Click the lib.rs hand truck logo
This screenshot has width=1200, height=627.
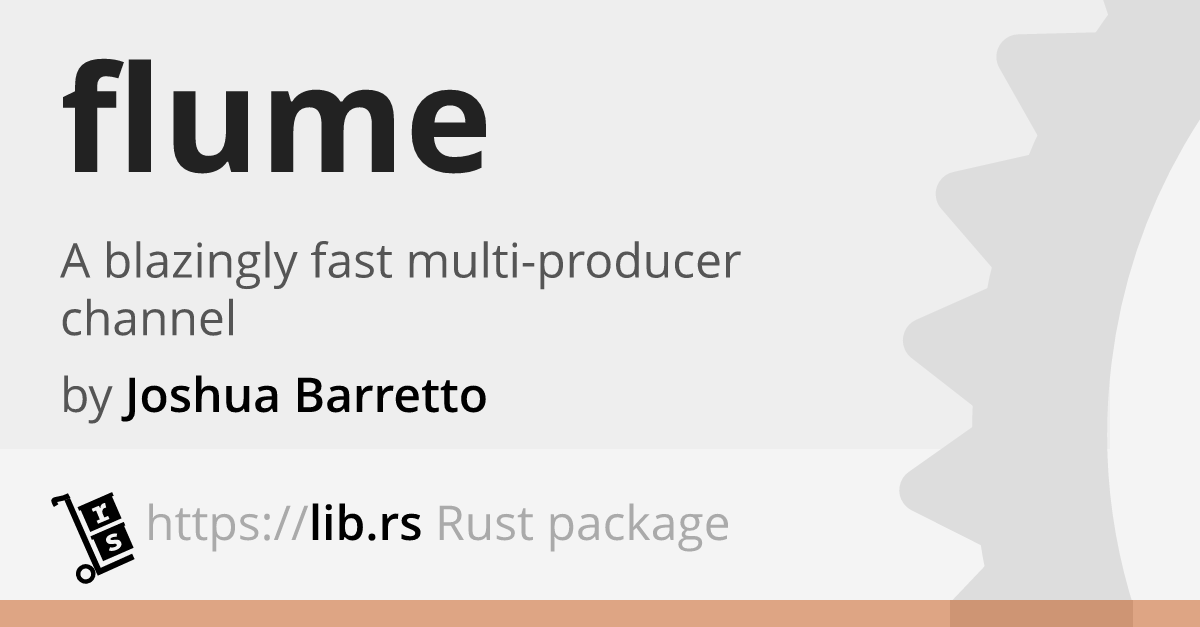pyautogui.click(x=92, y=537)
